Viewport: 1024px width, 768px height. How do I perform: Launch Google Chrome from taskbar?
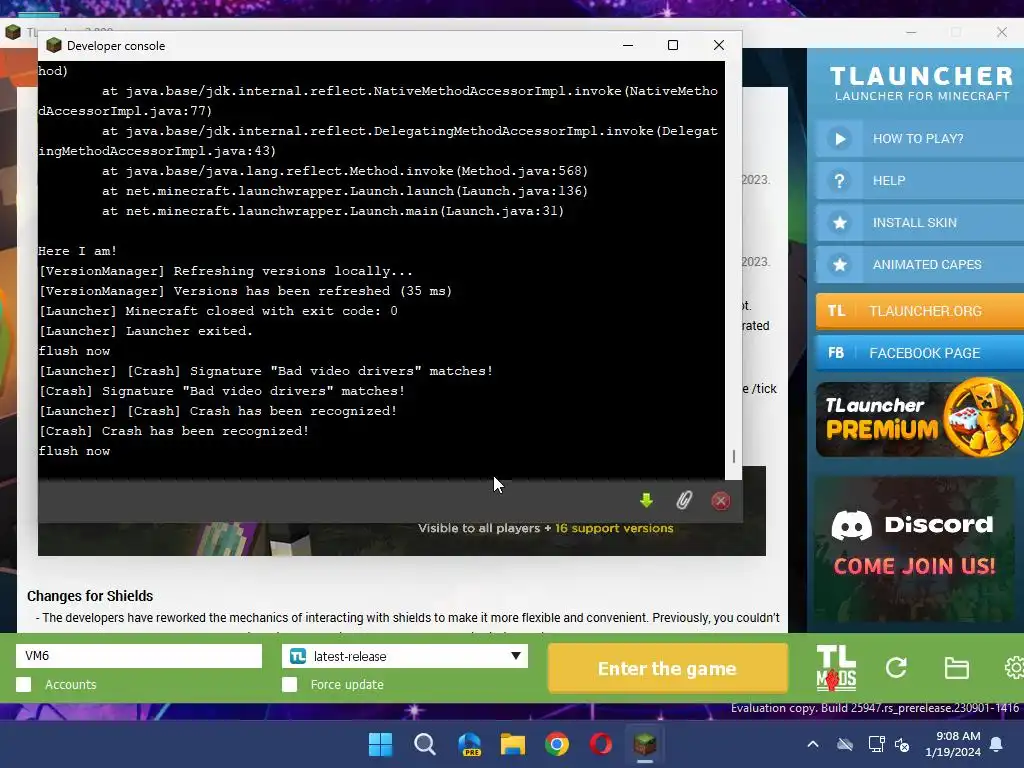click(556, 744)
